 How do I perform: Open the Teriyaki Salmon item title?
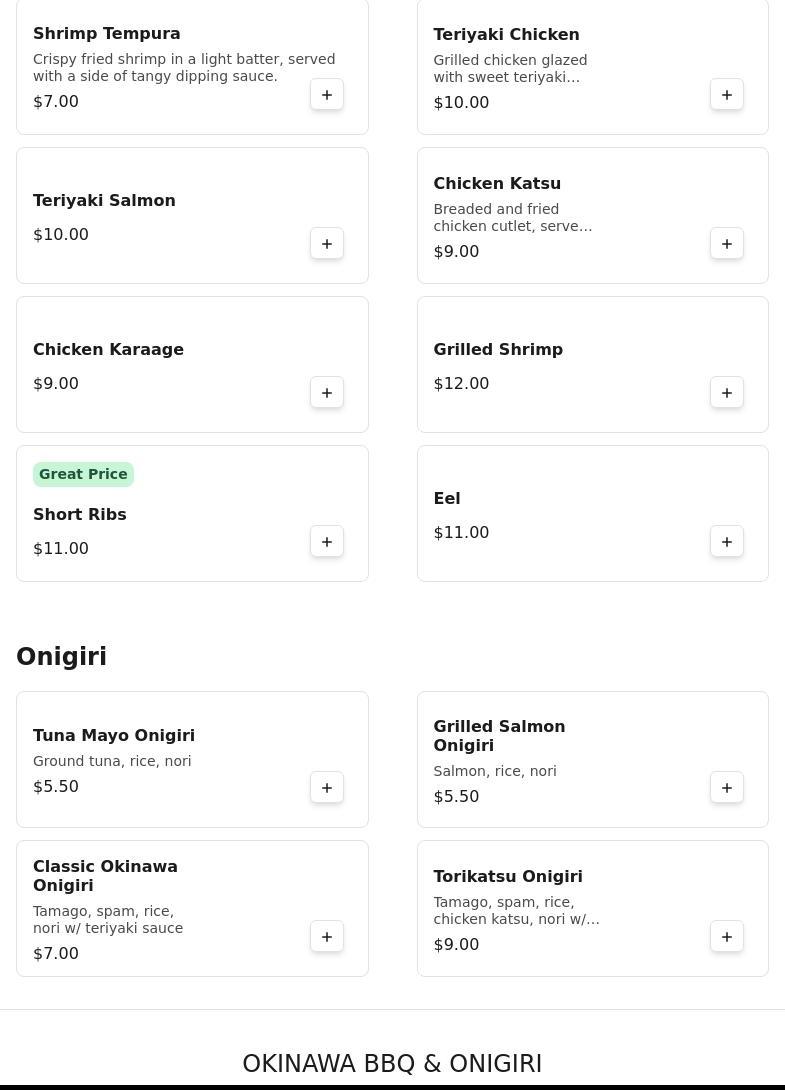[104, 200]
